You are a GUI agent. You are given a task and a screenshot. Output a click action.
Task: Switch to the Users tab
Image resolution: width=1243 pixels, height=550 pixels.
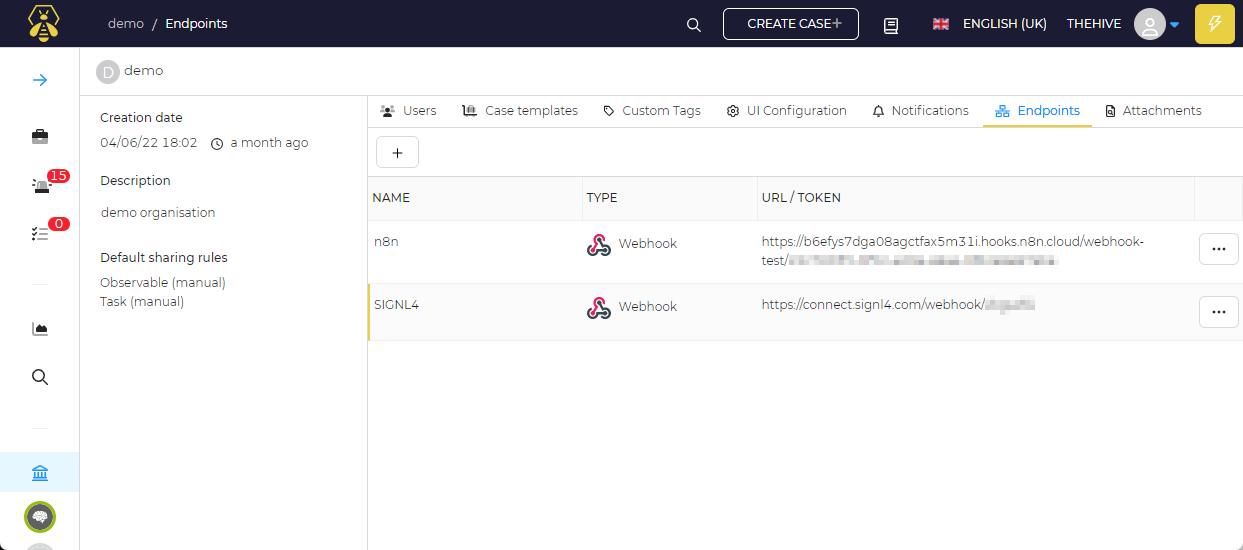click(x=408, y=111)
